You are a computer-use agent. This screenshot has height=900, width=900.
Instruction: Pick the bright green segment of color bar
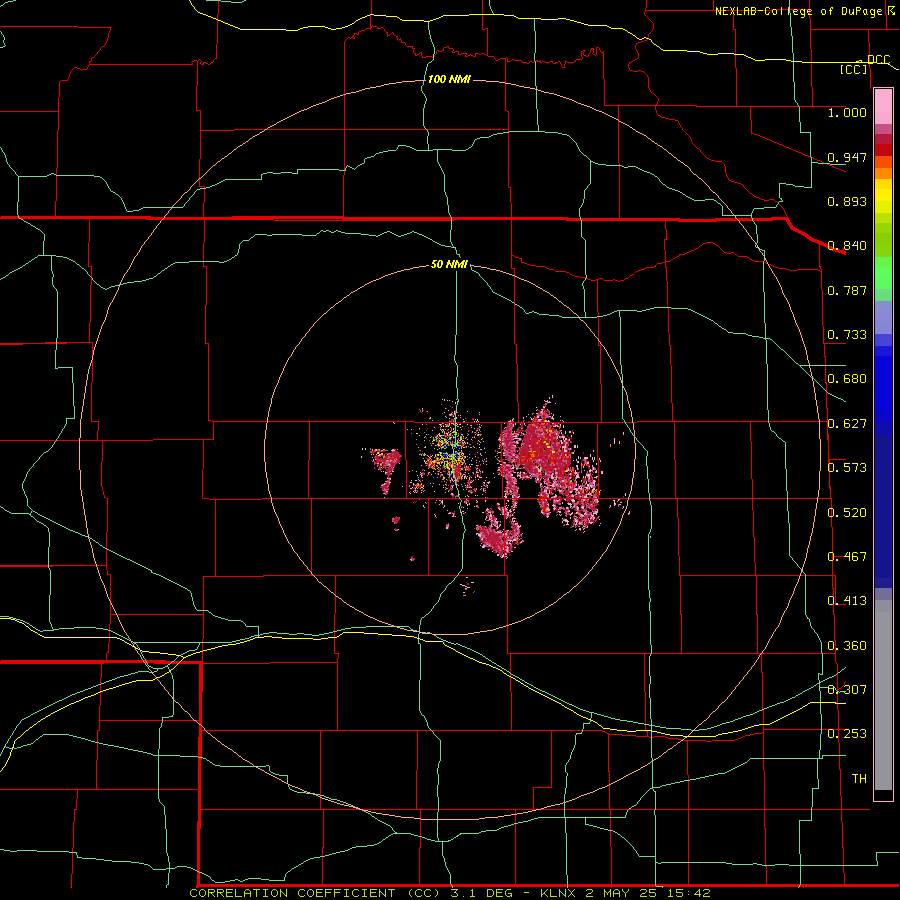883,273
